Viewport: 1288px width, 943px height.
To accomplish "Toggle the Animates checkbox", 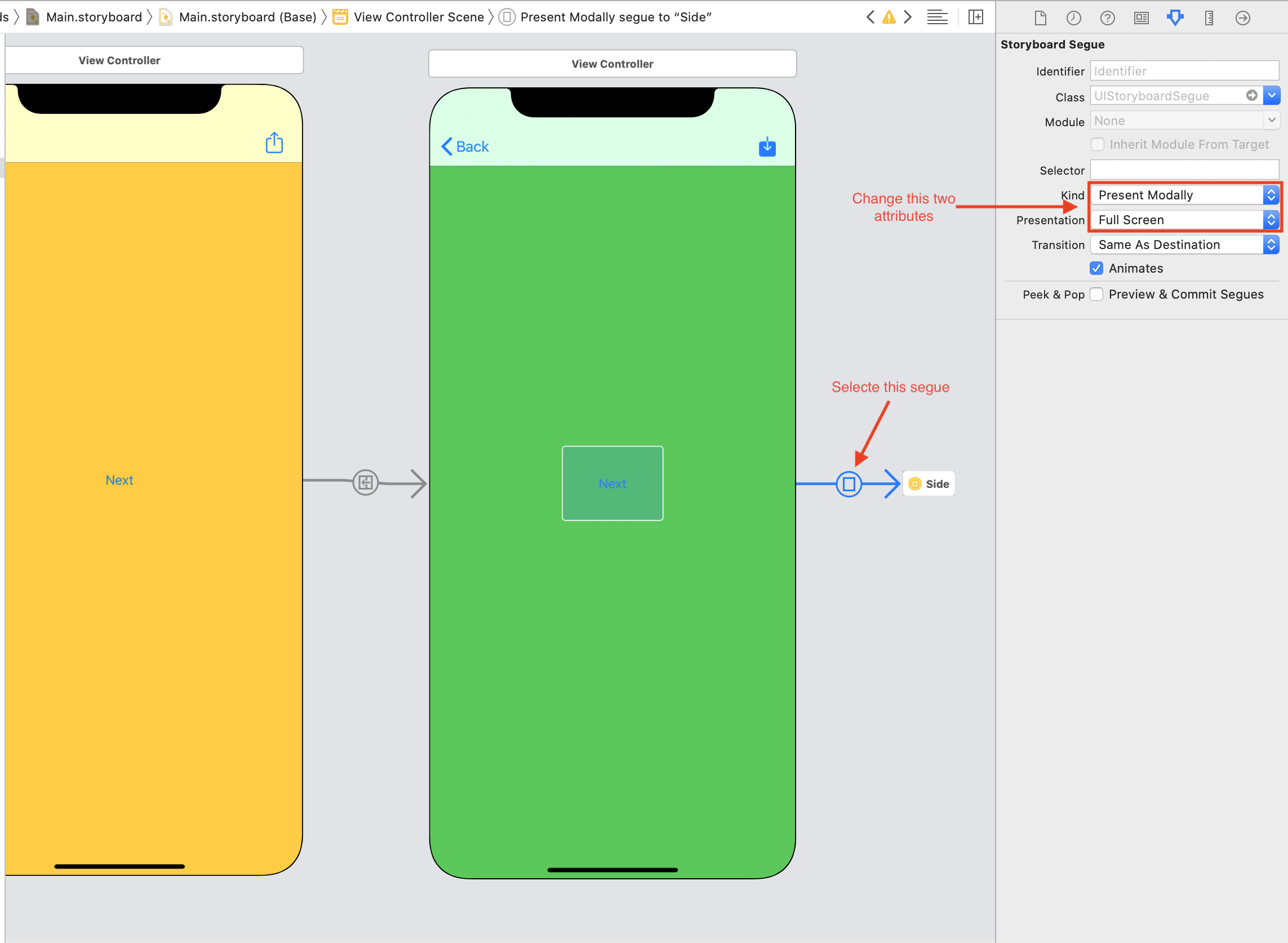I will pos(1098,268).
